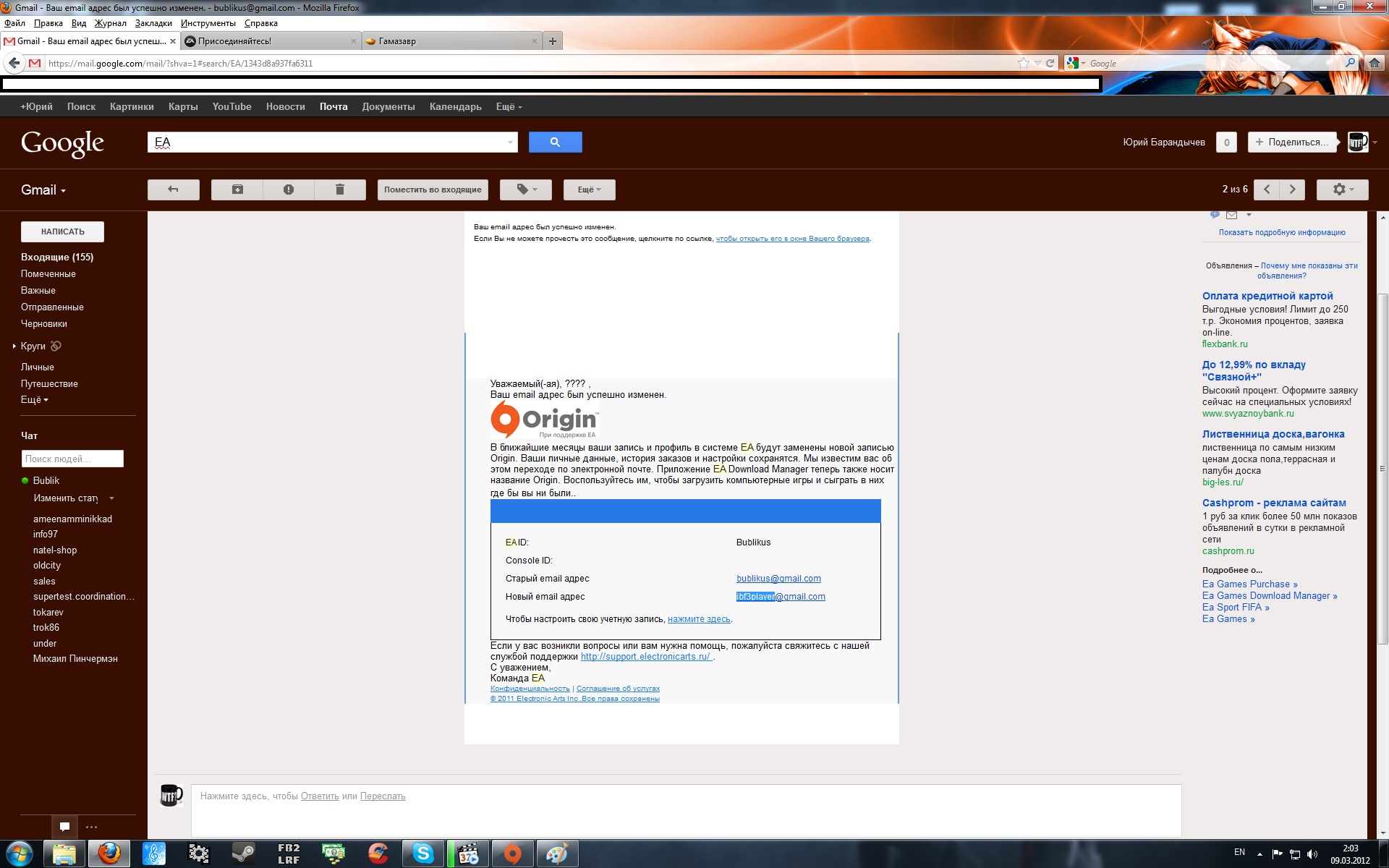Bookmark the page with the star icon
Viewport: 1389px width, 868px height.
1023,64
